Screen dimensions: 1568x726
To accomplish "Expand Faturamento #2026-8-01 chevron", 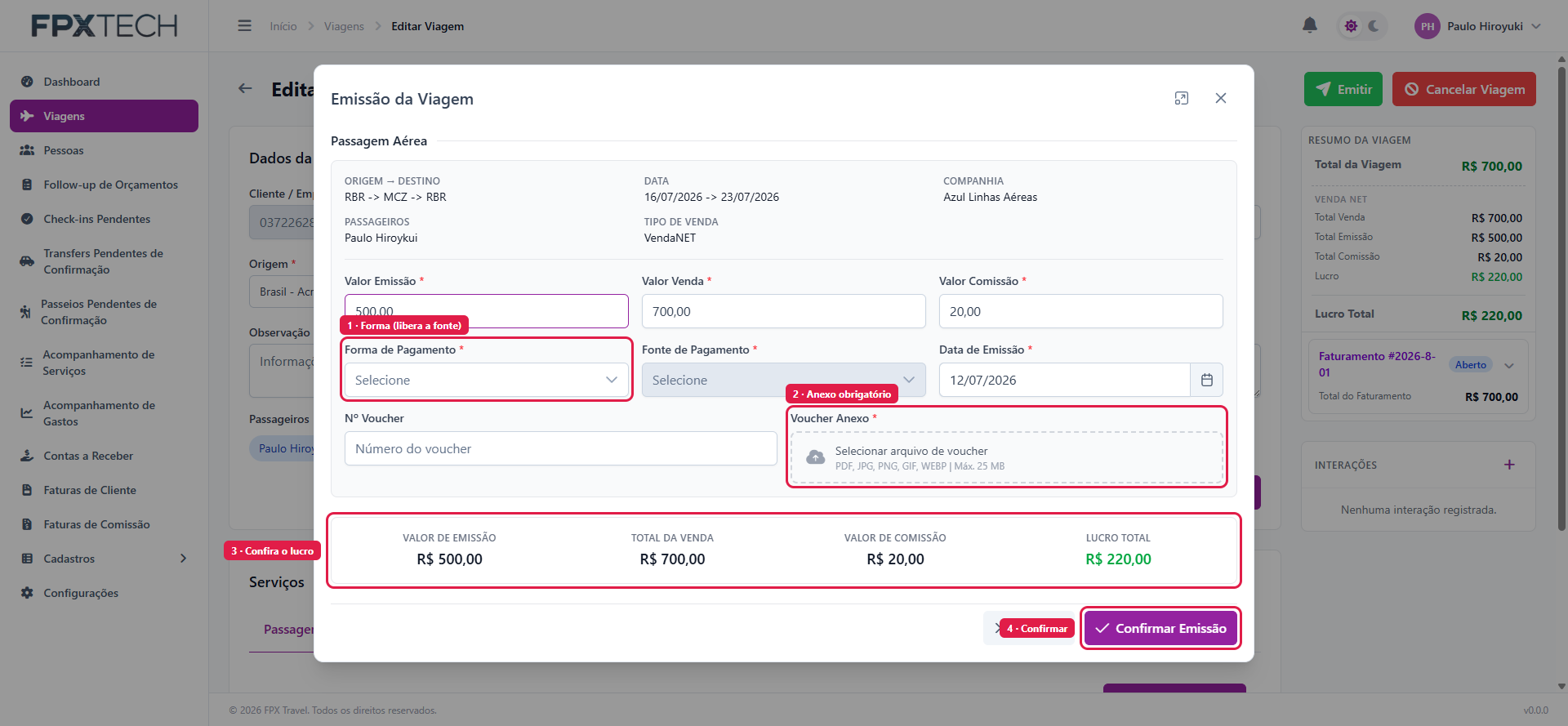I will coord(1509,365).
